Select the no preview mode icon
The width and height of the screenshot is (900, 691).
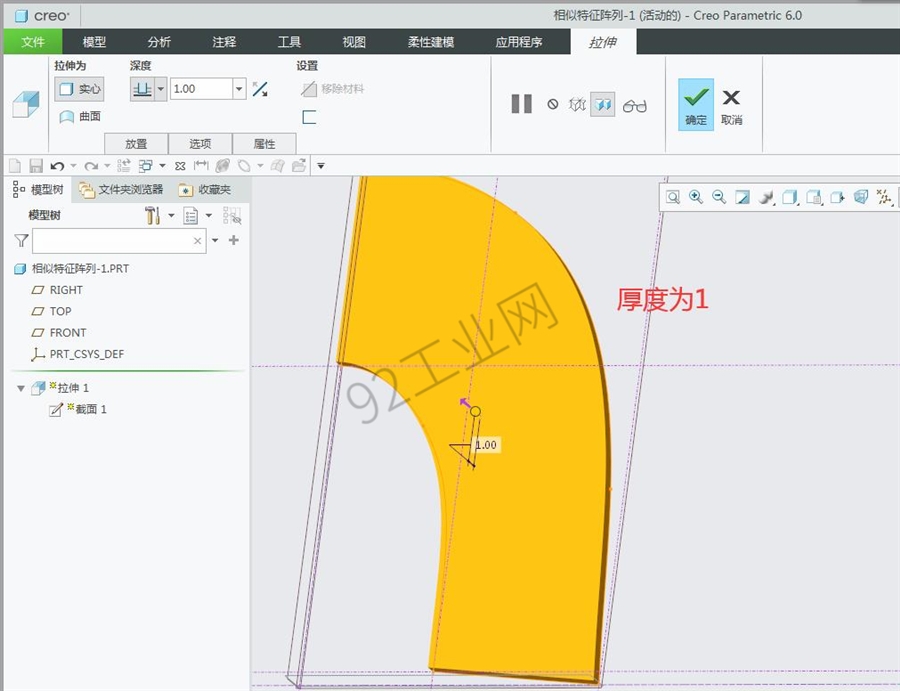[552, 104]
